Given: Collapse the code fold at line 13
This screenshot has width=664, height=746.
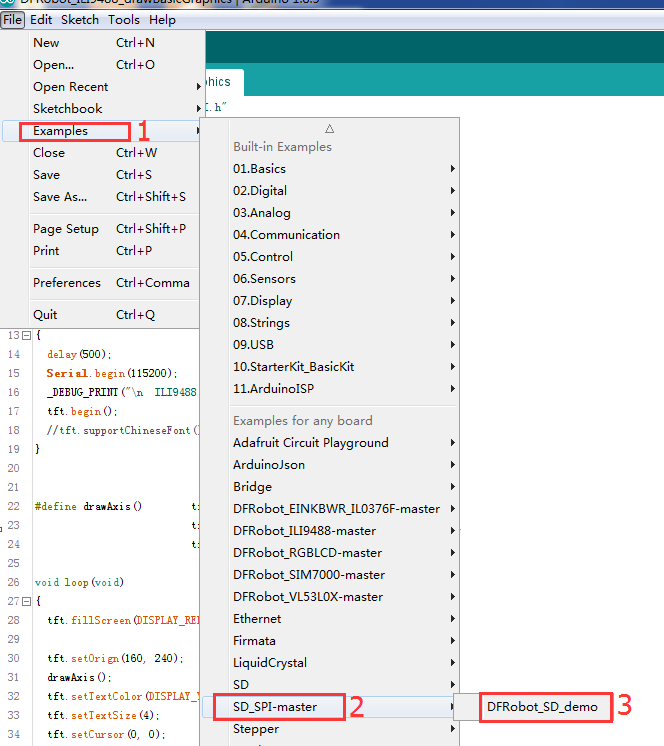Looking at the screenshot, I should tap(27, 335).
